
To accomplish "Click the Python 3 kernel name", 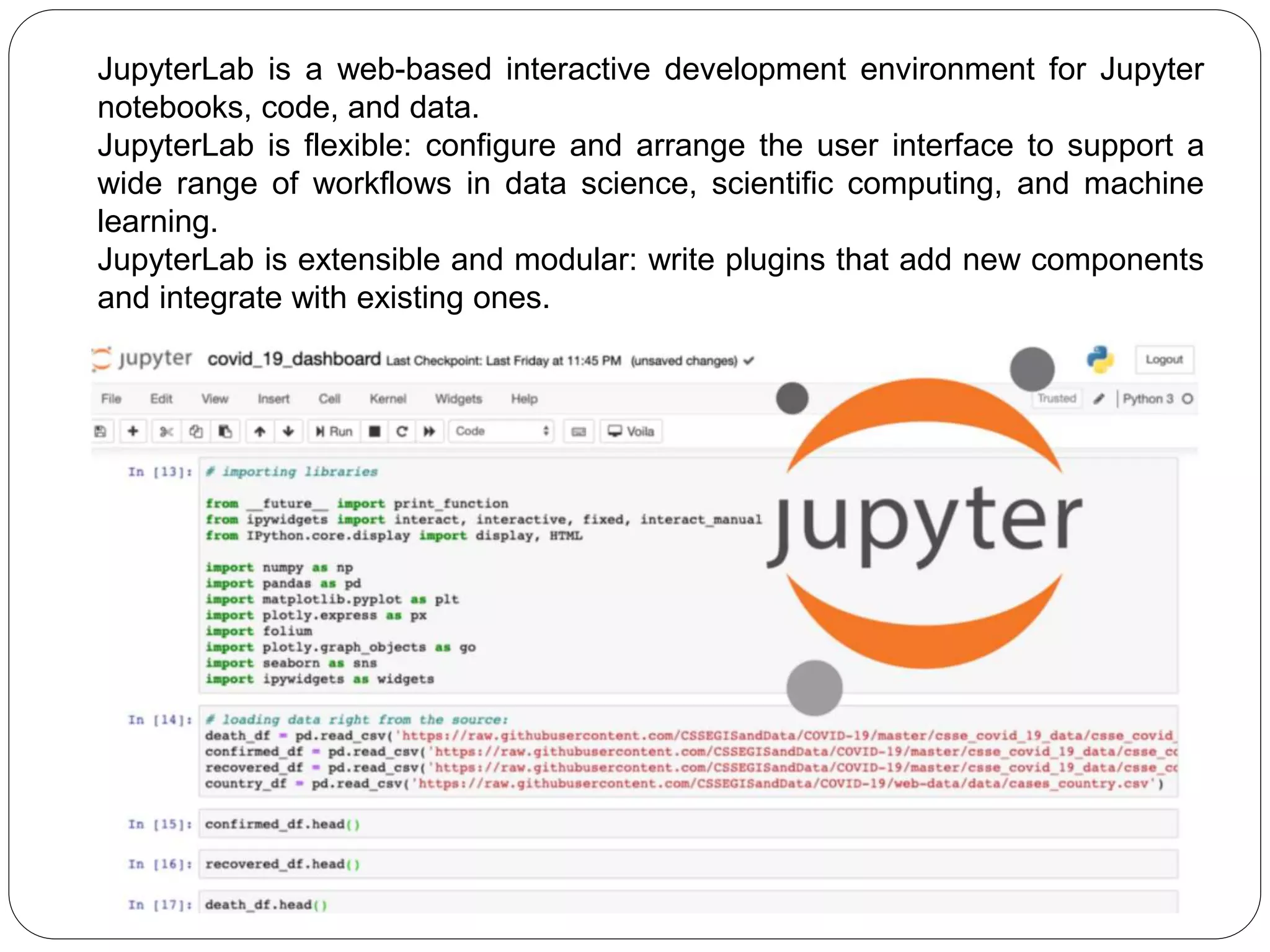I will click(x=1148, y=399).
